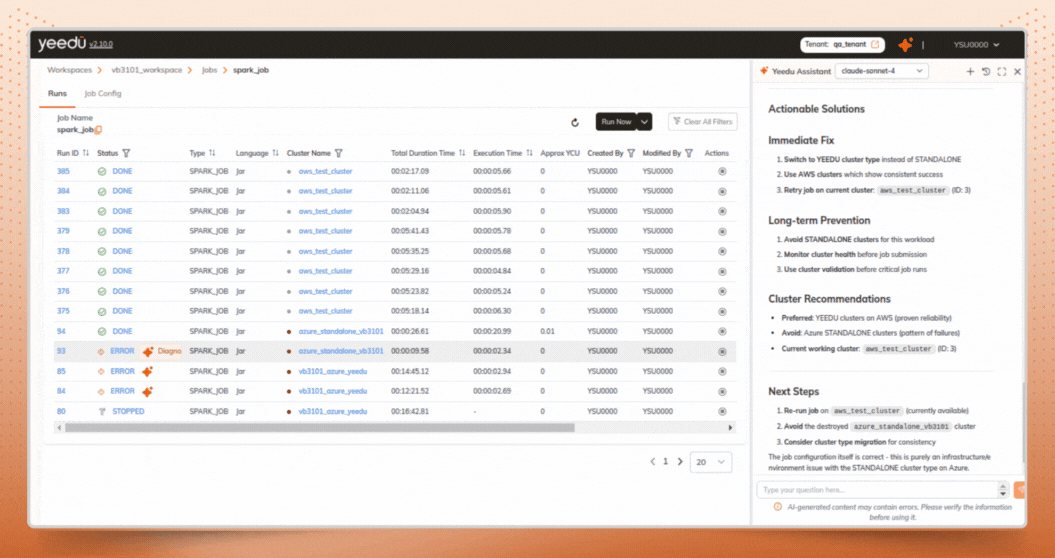Click the action icon for run 385

click(x=723, y=172)
